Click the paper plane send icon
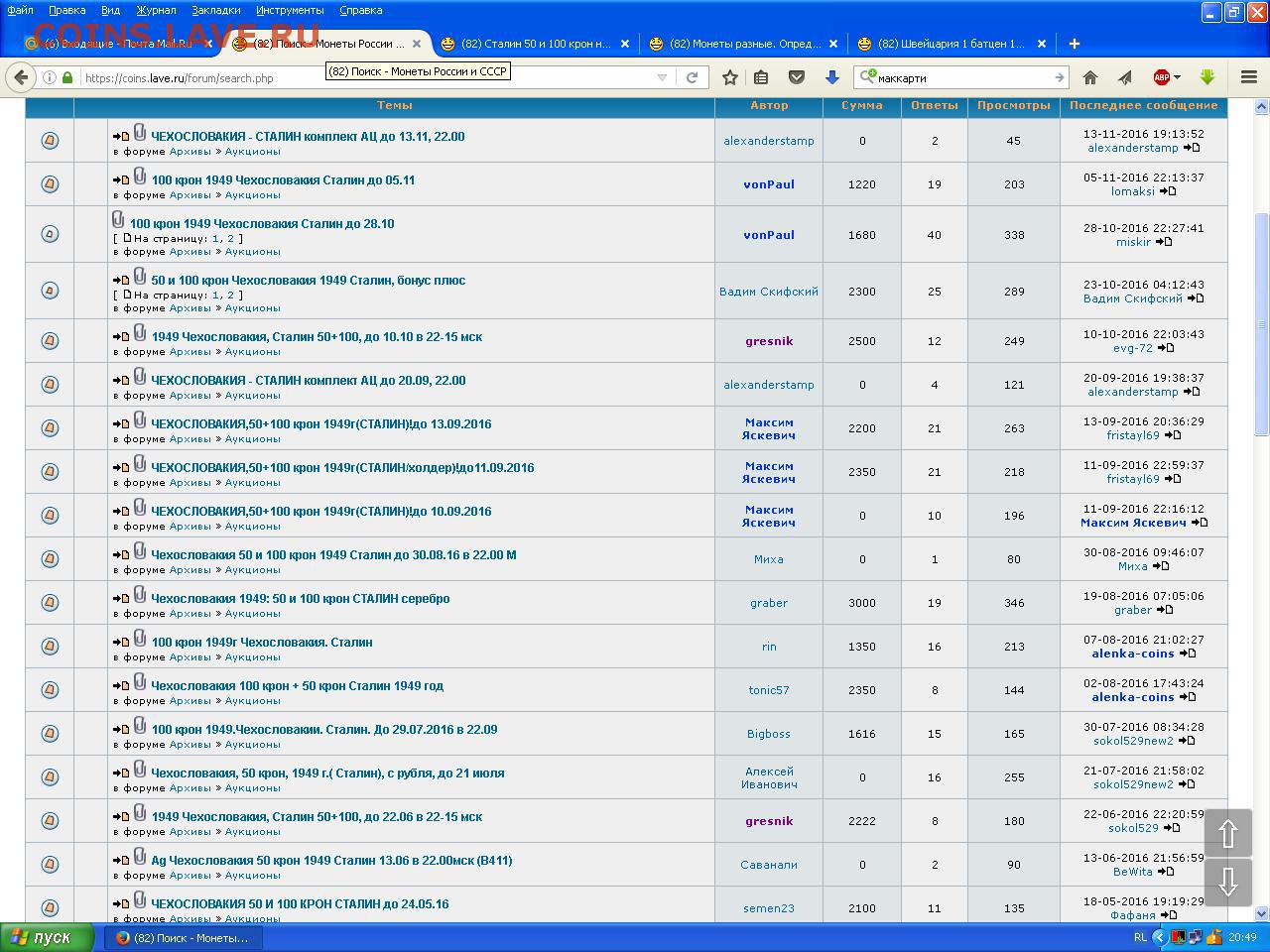1270x952 pixels. pos(1125,77)
